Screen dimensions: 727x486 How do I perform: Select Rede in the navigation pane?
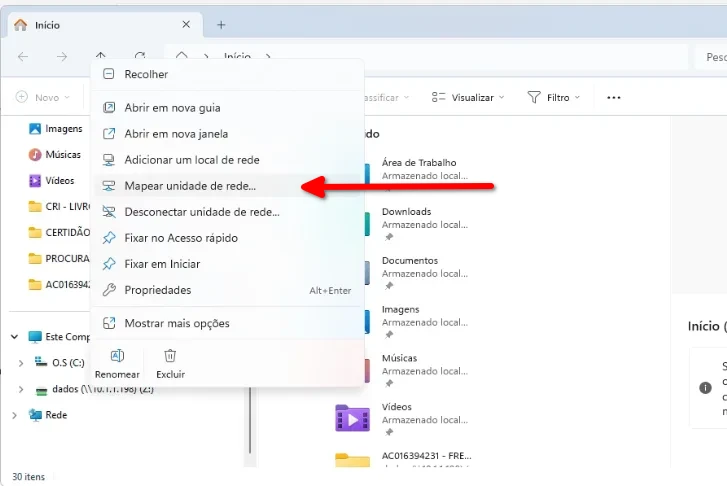48,415
